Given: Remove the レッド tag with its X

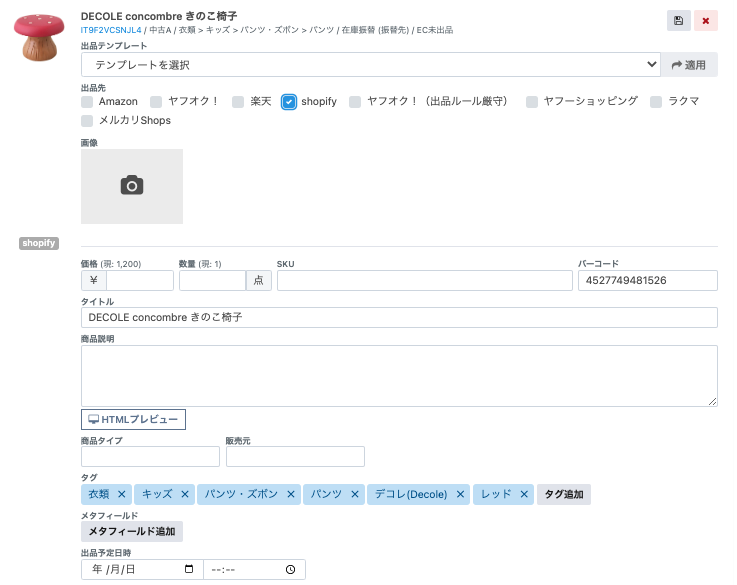Looking at the screenshot, I should 524,494.
